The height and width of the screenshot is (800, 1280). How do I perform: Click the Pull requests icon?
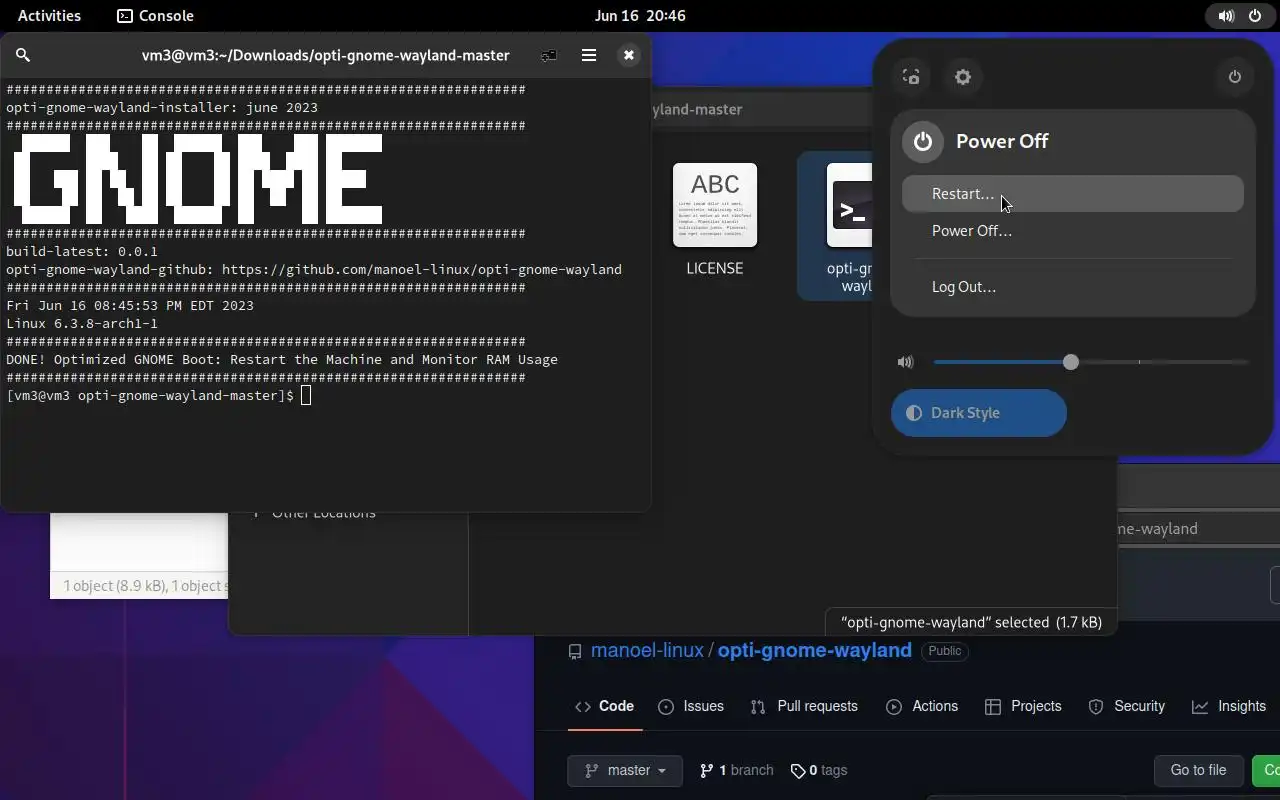[x=758, y=707]
